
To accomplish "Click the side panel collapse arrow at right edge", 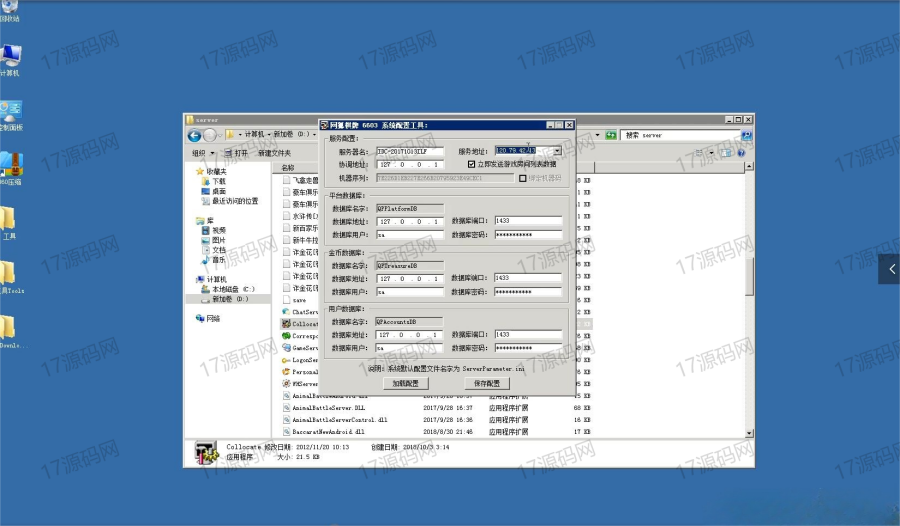I will (891, 269).
